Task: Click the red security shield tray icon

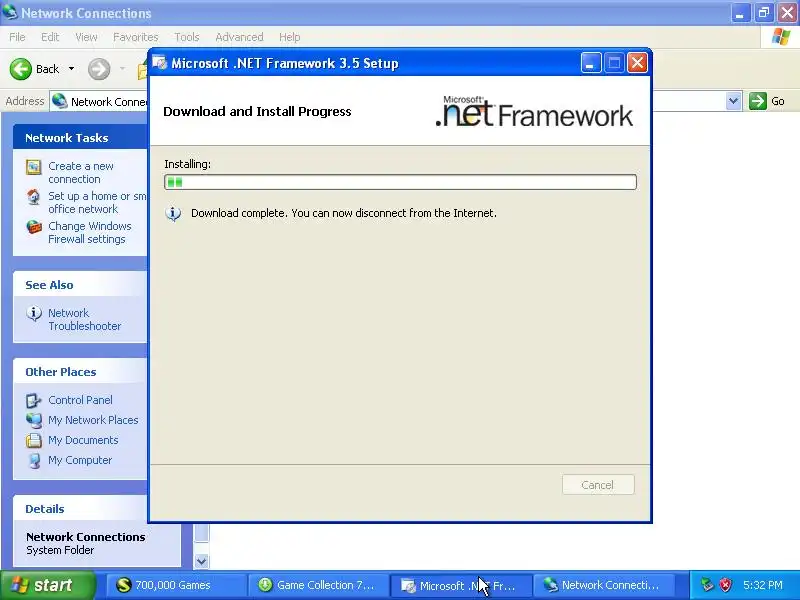Action: (x=726, y=585)
